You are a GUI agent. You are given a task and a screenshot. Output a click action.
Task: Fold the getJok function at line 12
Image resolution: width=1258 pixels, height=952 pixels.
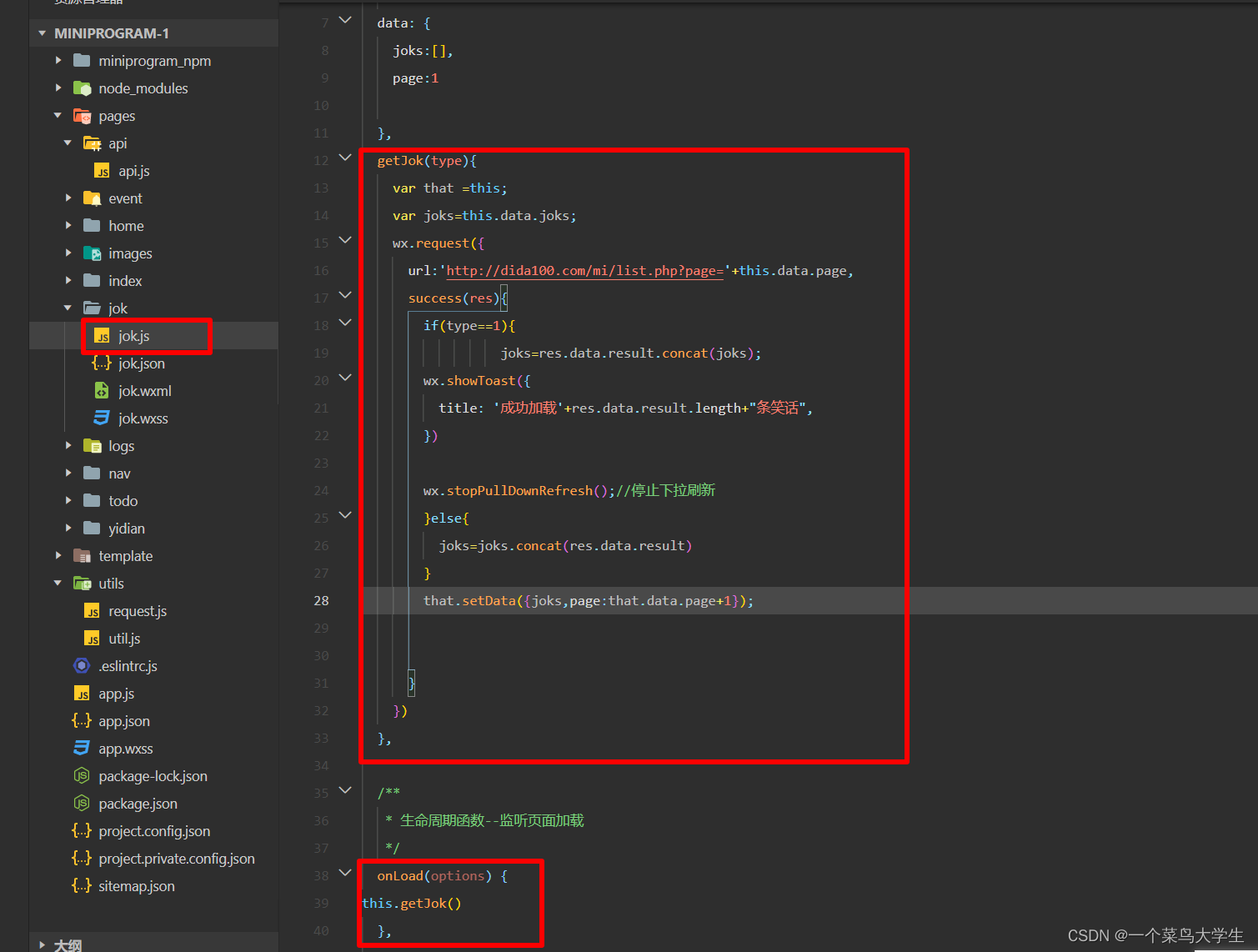(345, 157)
